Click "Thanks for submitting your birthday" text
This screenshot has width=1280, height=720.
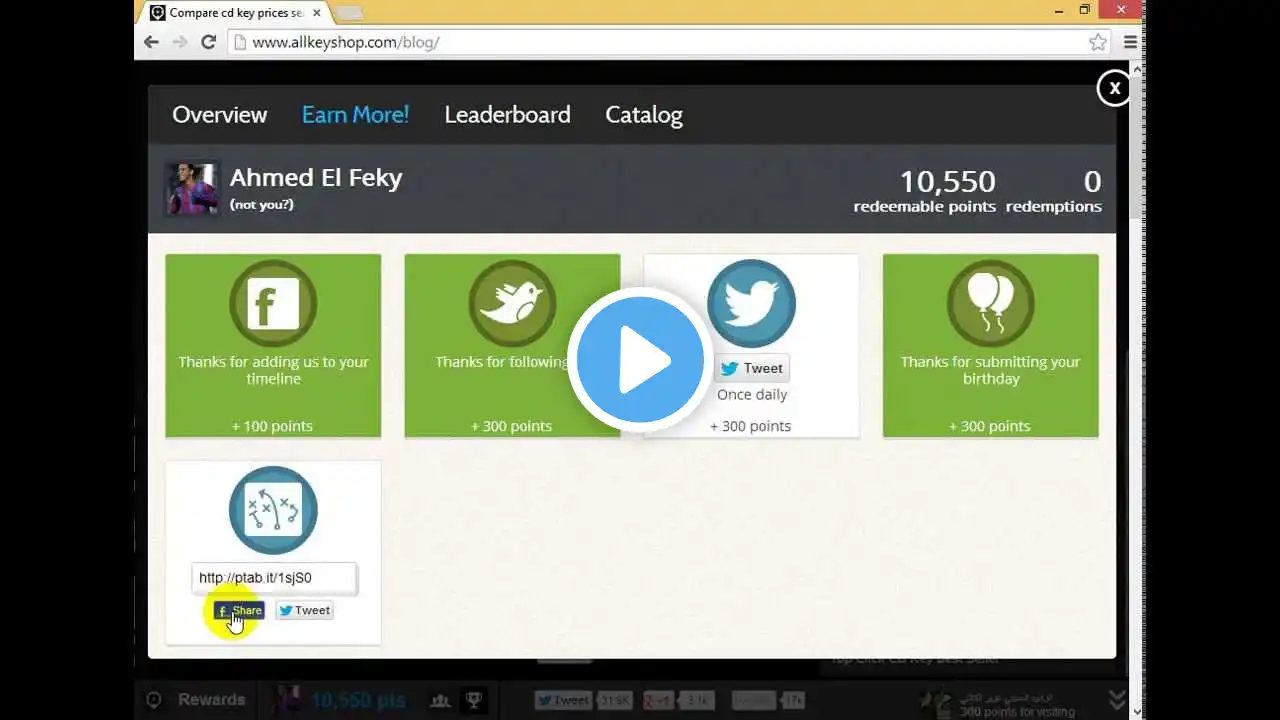[990, 370]
